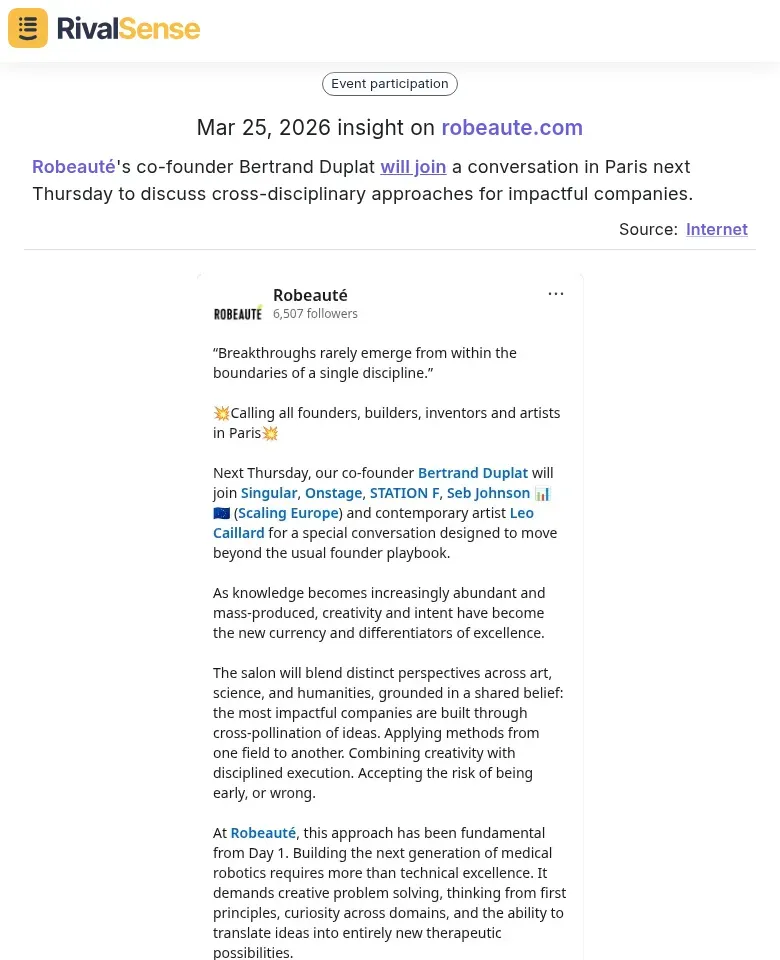The image size is (780, 960).
Task: Click the 'Seb Johnson' link
Action: (488, 492)
